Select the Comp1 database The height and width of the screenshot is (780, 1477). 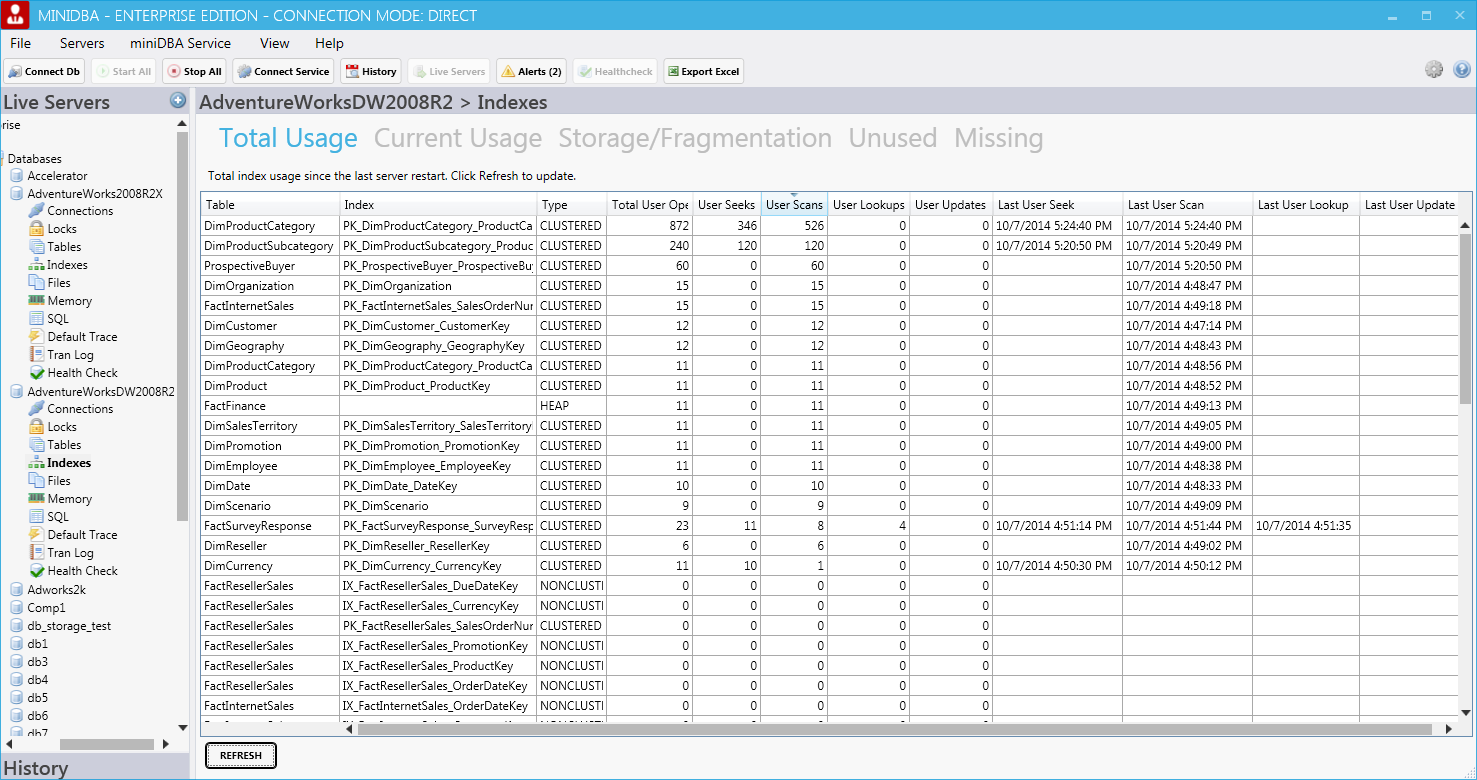click(x=46, y=608)
